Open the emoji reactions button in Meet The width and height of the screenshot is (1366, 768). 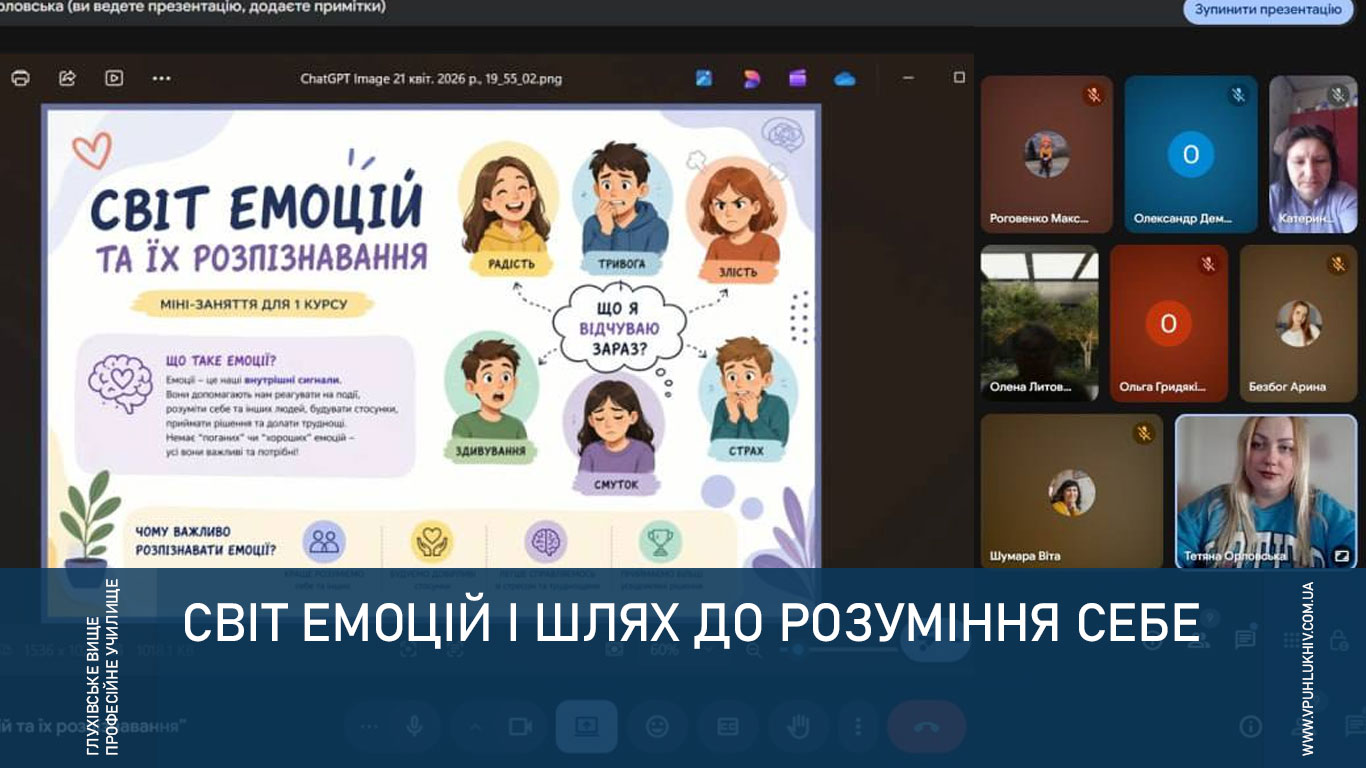(657, 727)
